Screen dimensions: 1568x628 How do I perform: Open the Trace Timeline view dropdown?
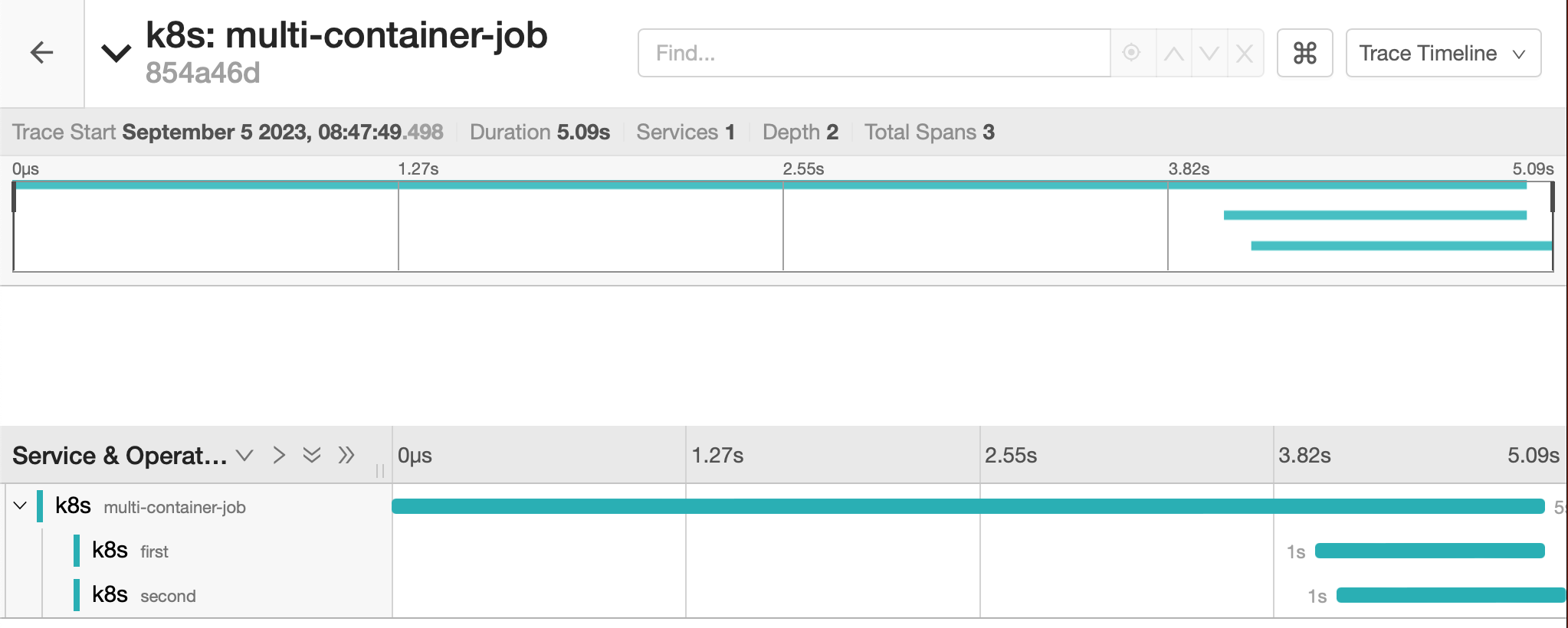click(1443, 53)
